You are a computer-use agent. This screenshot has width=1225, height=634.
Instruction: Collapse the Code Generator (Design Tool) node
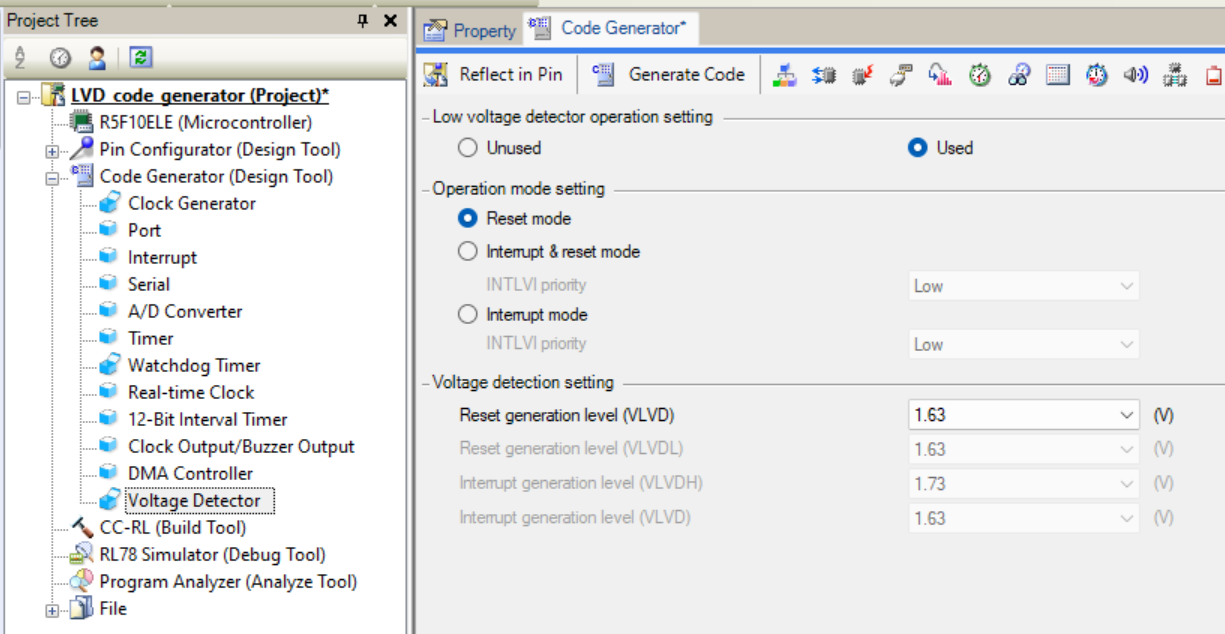[52, 178]
